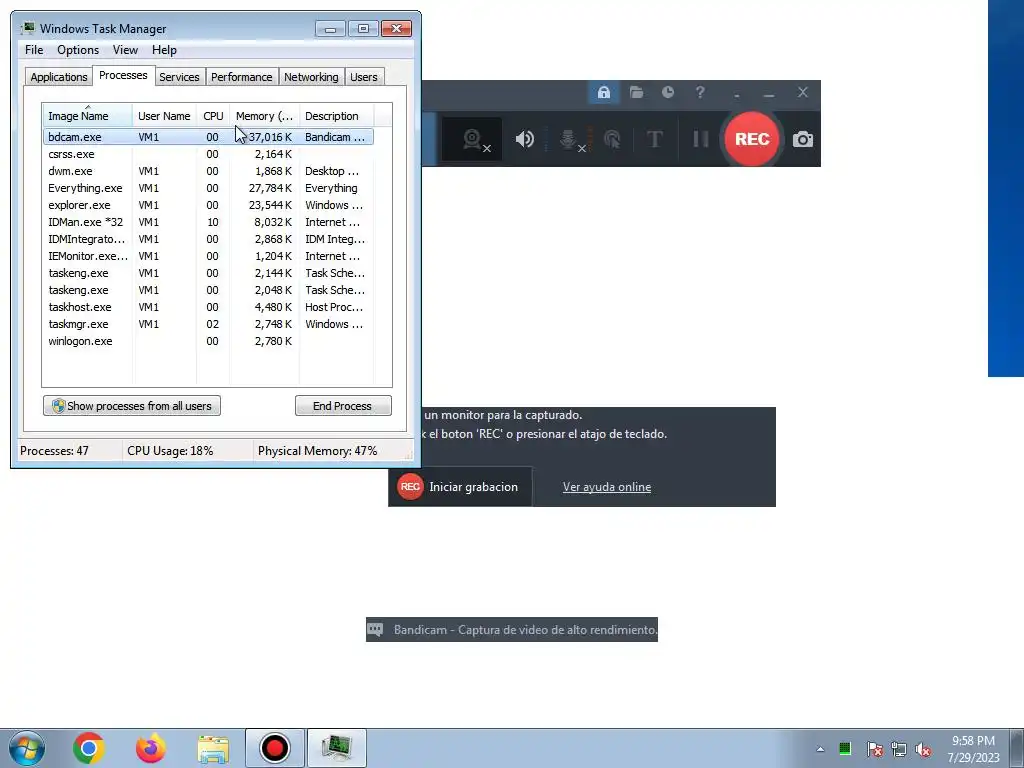This screenshot has width=1024, height=768.
Task: Click the Iniciar grabacion button
Action: pyautogui.click(x=460, y=487)
